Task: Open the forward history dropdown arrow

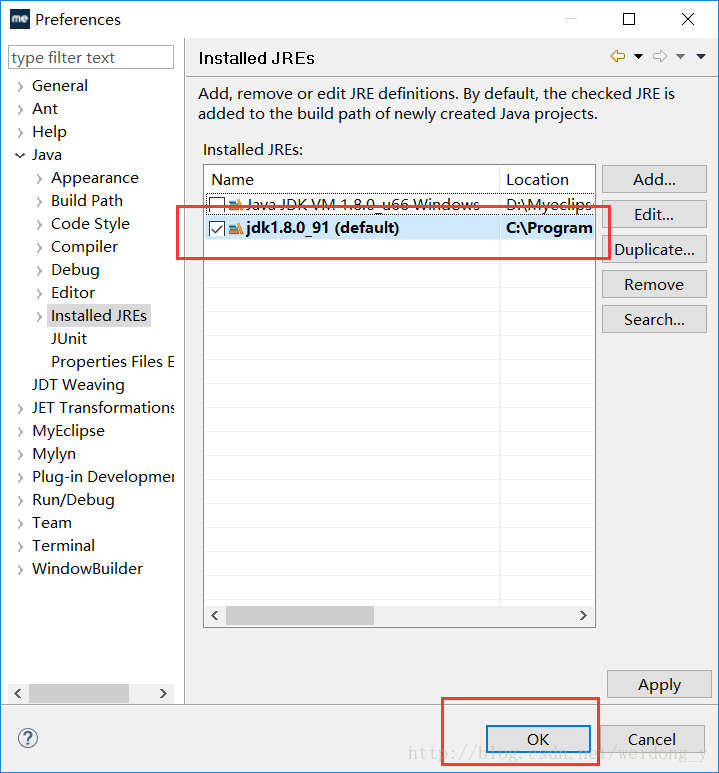Action: (681, 57)
